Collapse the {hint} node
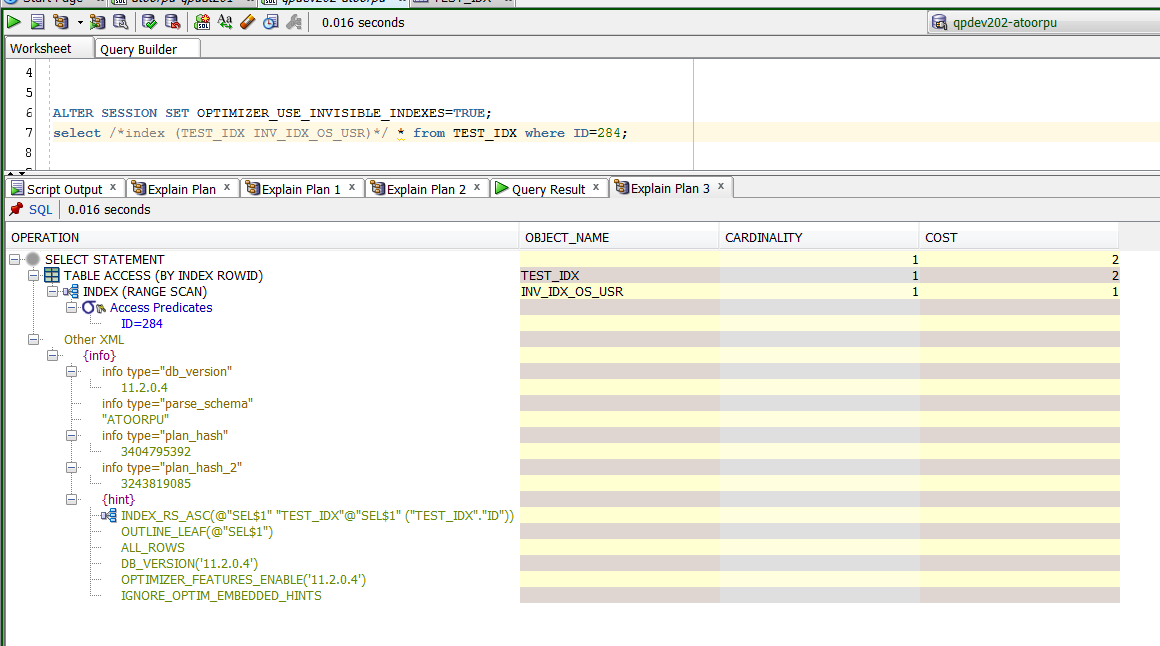Viewport: 1160px width, 646px height. pyautogui.click(x=72, y=499)
